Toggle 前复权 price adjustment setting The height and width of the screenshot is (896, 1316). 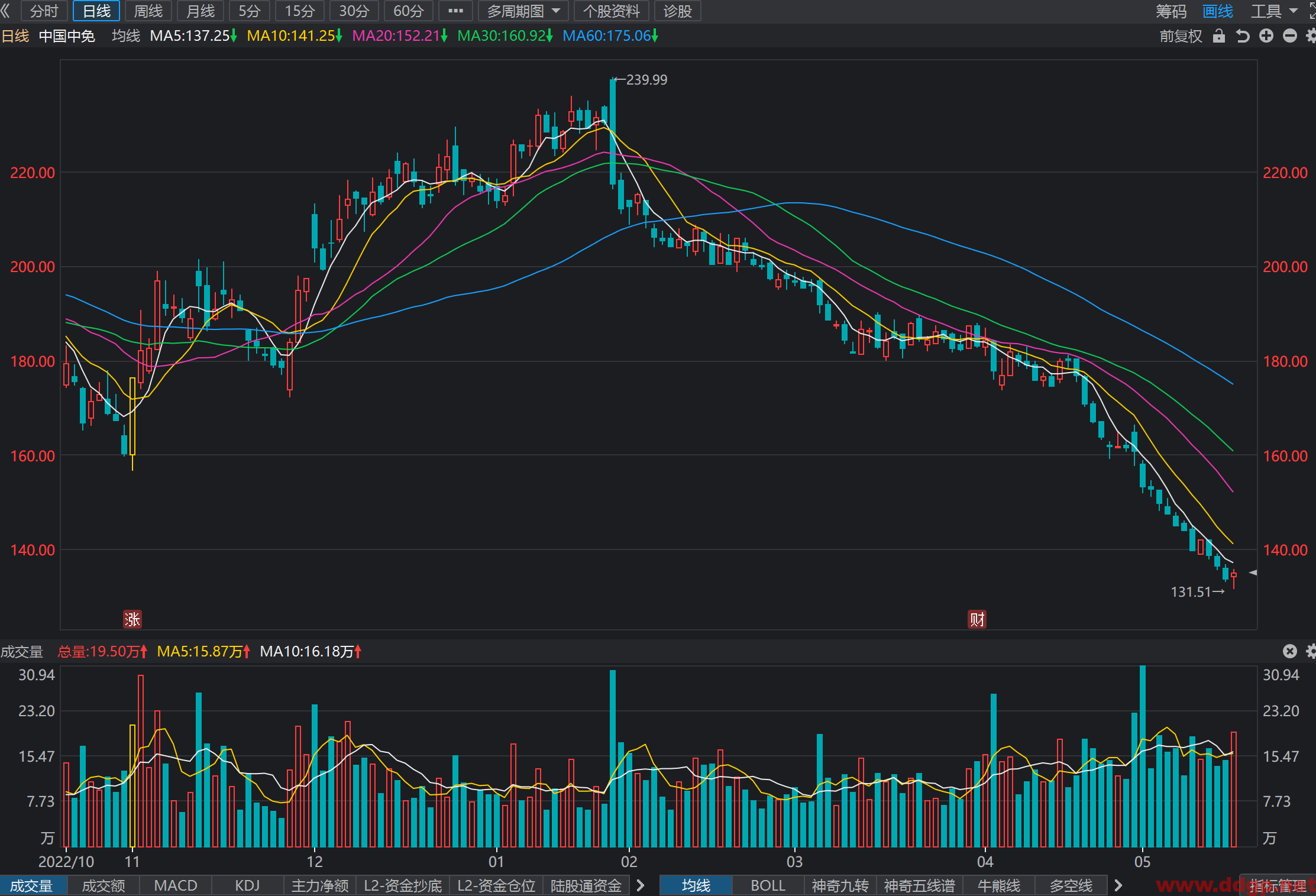click(x=1181, y=36)
